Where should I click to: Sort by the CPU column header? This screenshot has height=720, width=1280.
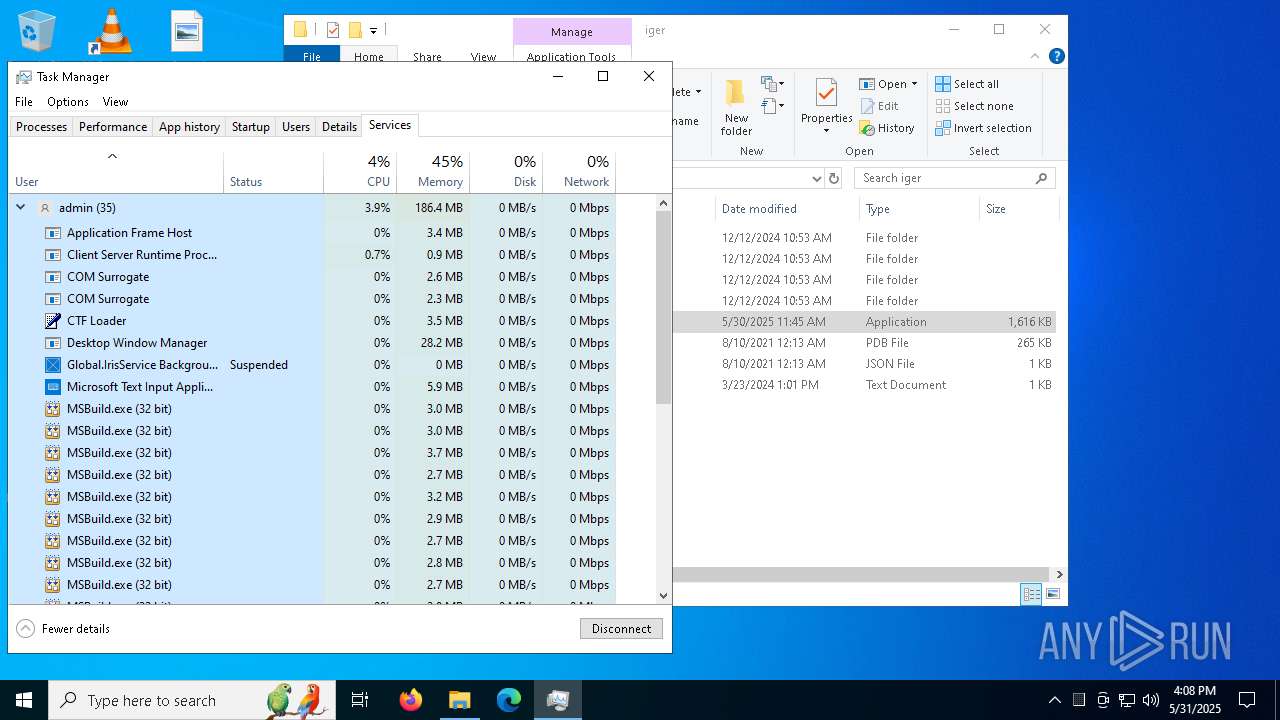click(360, 172)
